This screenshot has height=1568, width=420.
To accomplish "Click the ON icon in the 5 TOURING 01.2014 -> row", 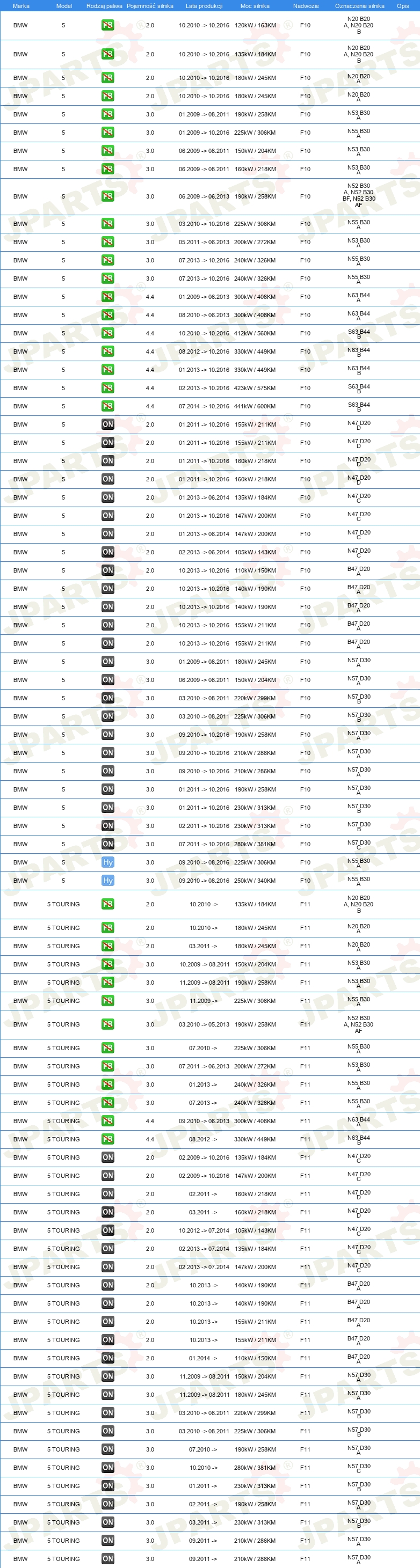I will coord(107,1358).
